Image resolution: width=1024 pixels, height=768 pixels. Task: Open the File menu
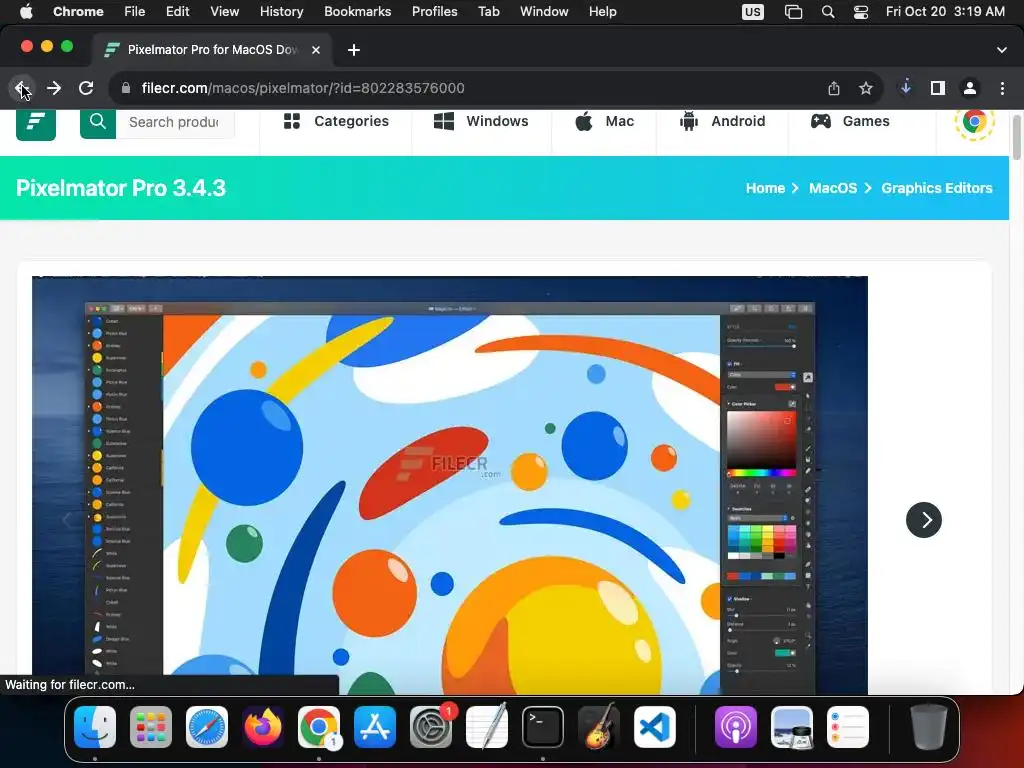pos(135,12)
